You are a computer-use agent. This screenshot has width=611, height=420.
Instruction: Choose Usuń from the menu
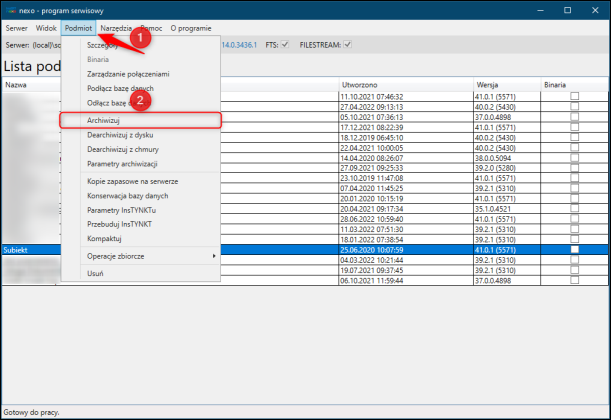[95, 274]
